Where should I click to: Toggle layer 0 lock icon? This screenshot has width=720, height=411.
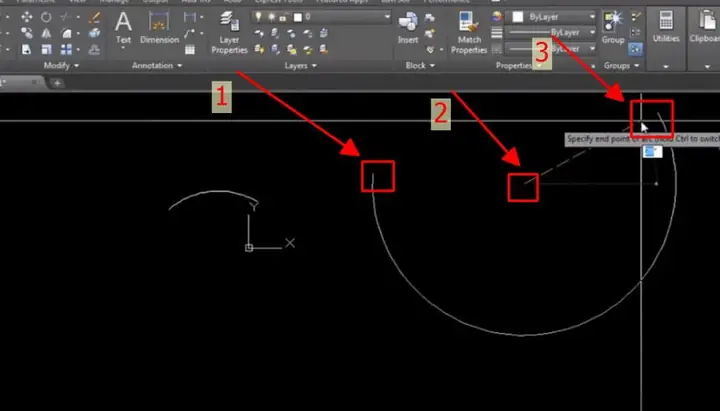(283, 17)
